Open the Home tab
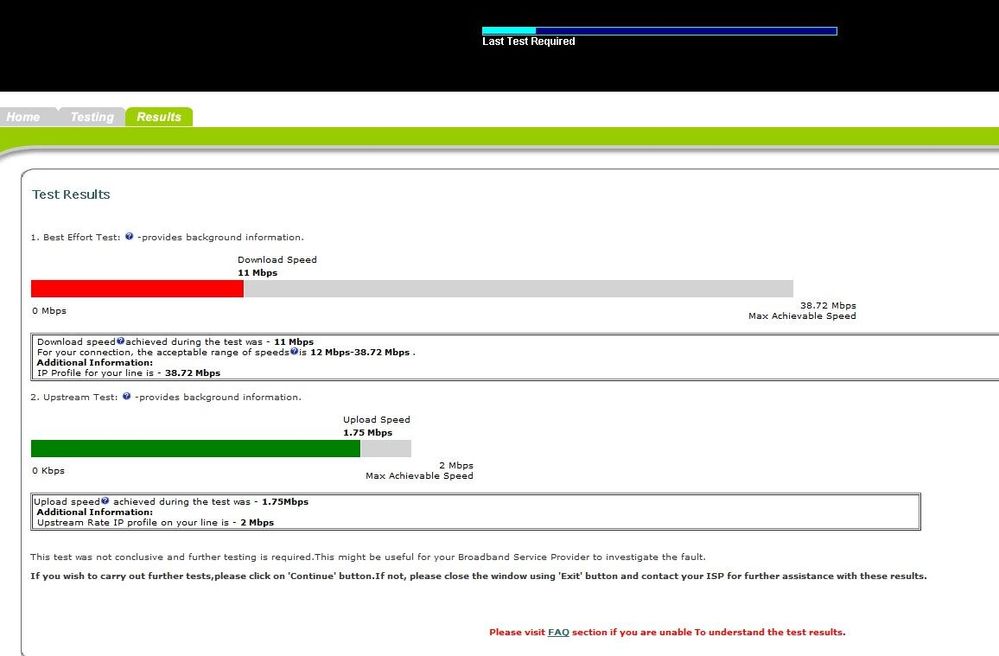The image size is (999, 656). pos(25,117)
